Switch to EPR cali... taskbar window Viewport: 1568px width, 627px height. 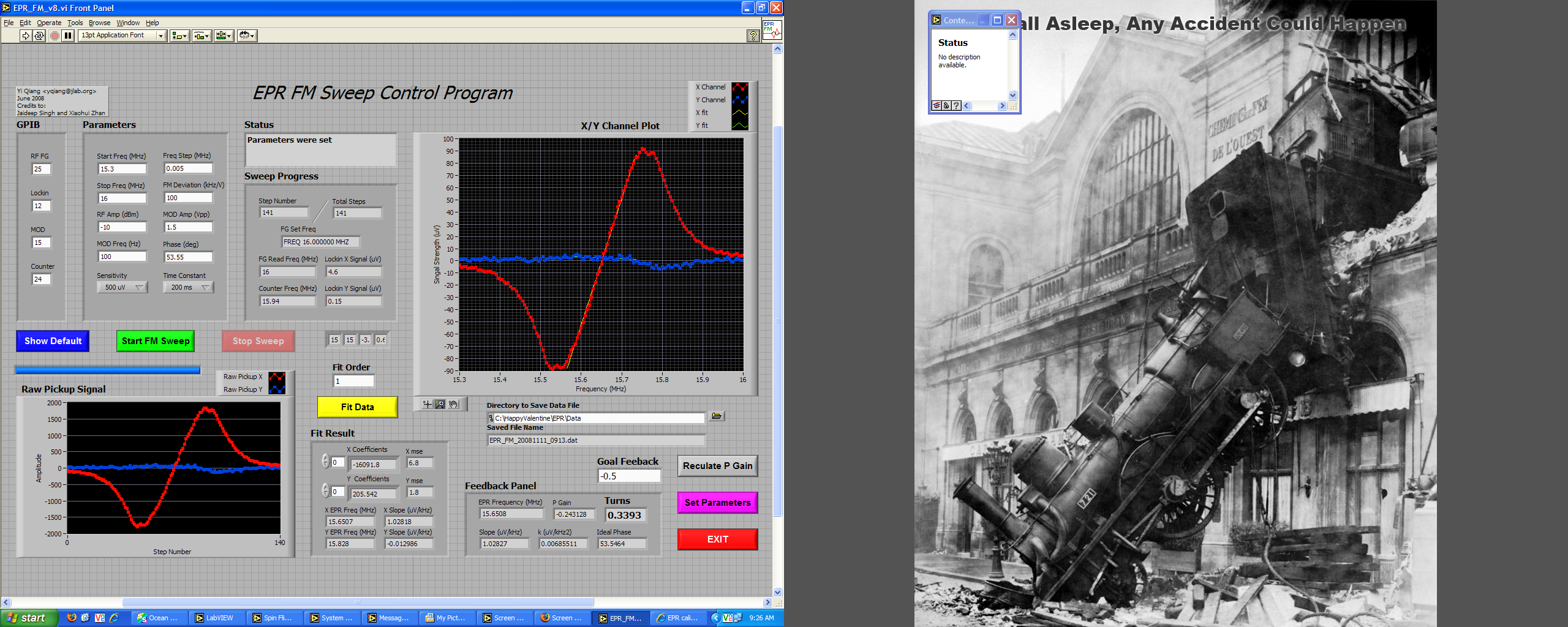coord(678,618)
